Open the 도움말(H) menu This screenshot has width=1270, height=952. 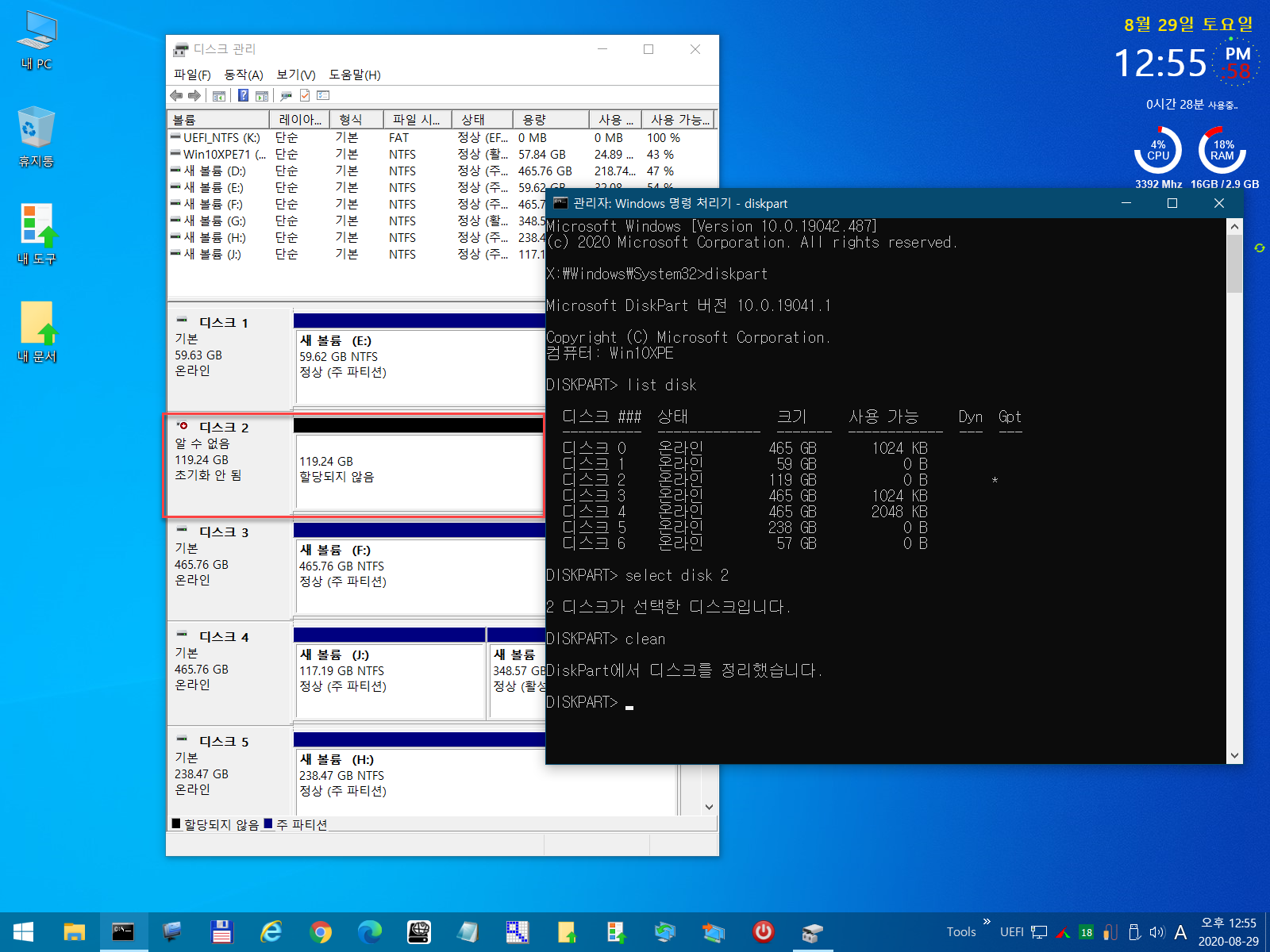(355, 75)
